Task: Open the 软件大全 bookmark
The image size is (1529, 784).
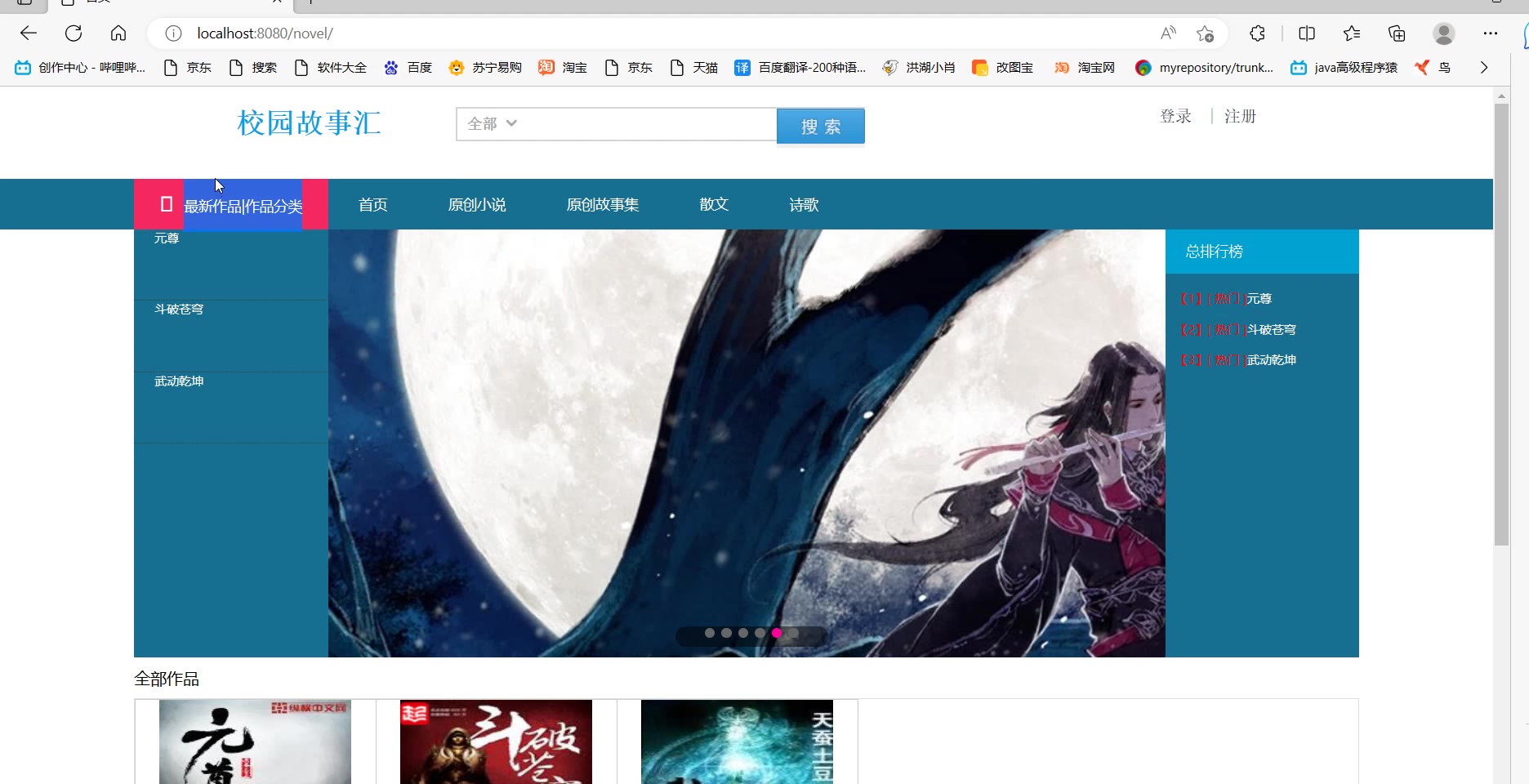Action: pos(330,68)
